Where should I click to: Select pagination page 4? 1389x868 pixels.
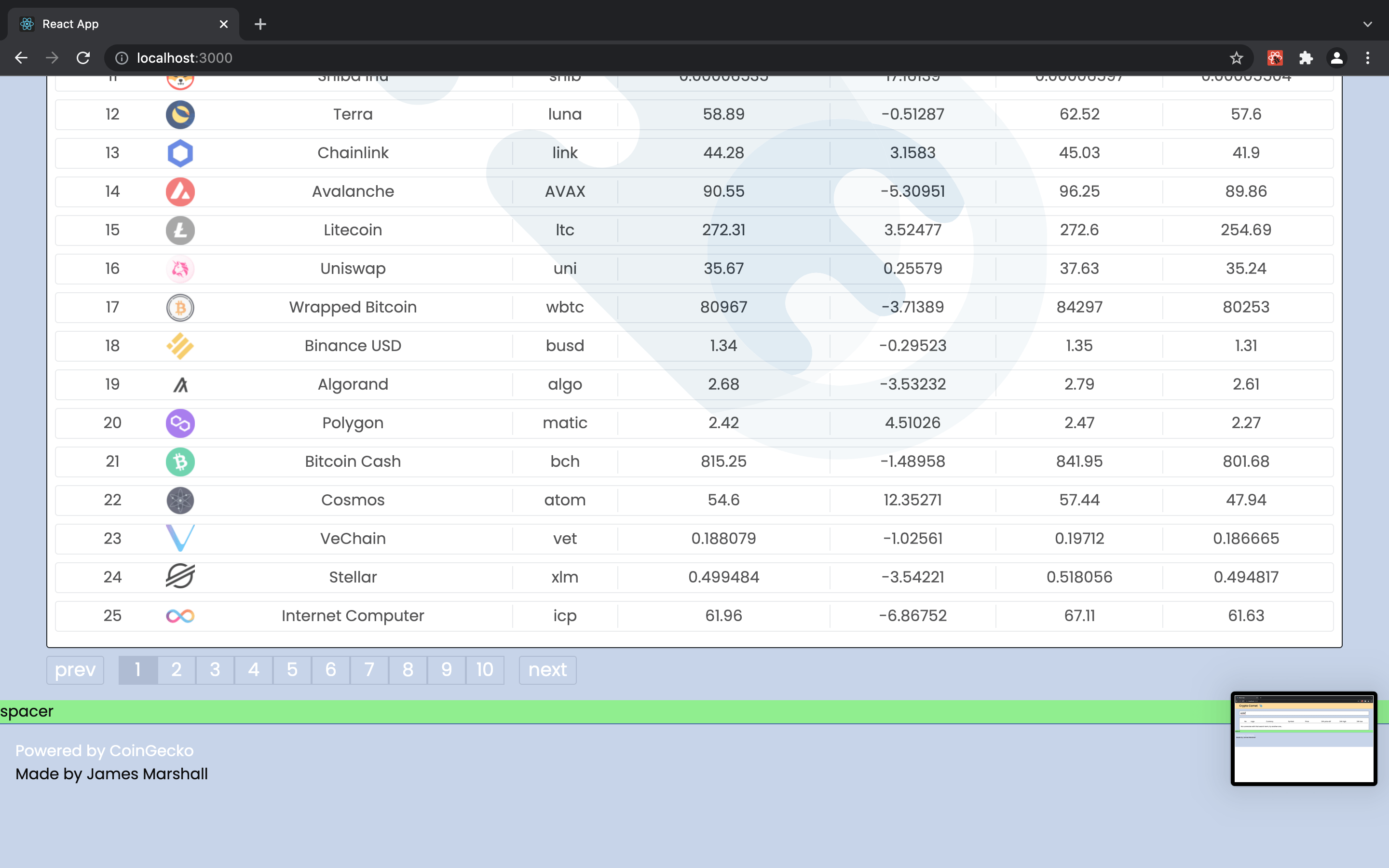click(254, 670)
